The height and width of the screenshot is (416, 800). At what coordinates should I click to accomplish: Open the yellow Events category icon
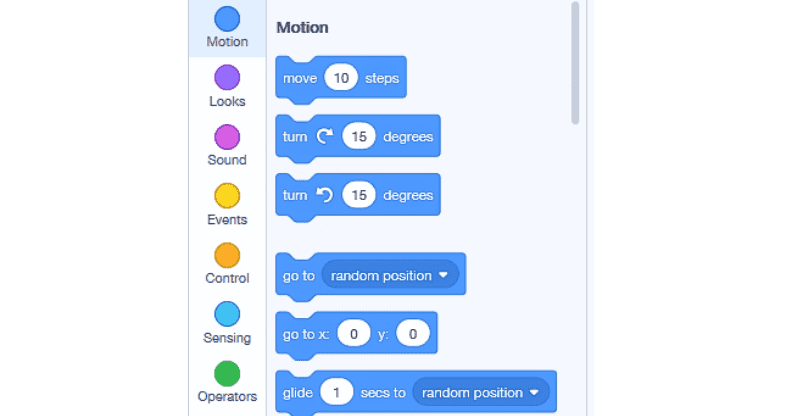pyautogui.click(x=227, y=196)
